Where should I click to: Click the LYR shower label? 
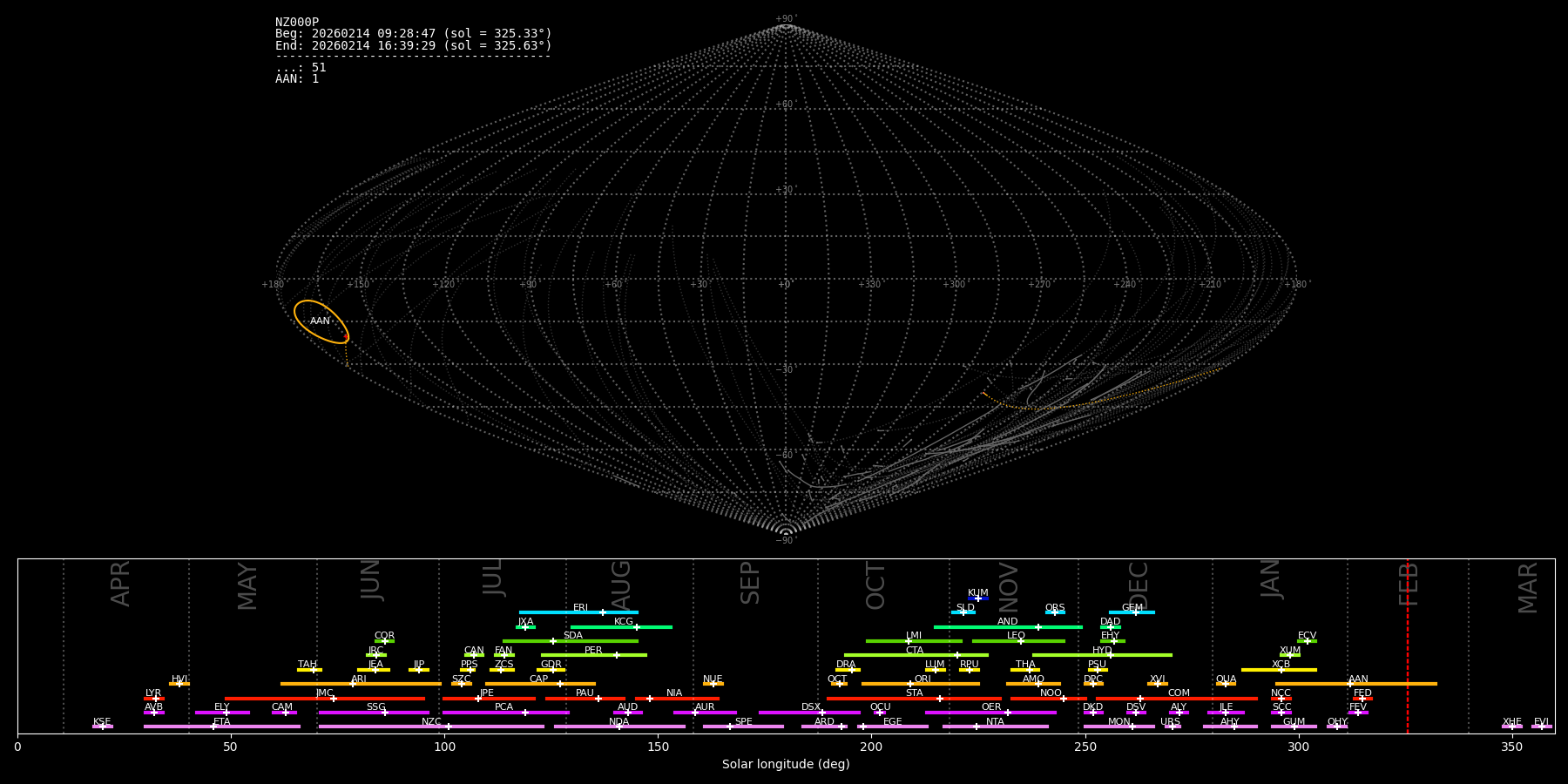pyautogui.click(x=153, y=693)
